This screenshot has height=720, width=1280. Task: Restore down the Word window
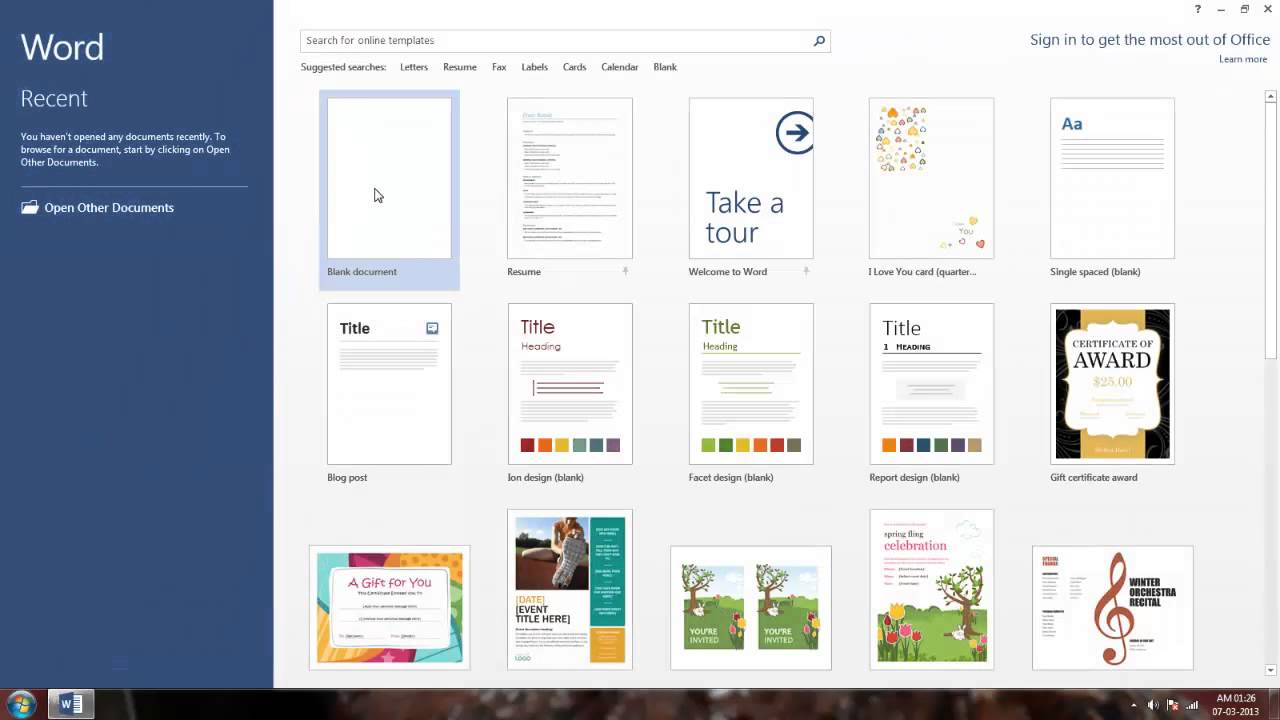(x=1245, y=10)
